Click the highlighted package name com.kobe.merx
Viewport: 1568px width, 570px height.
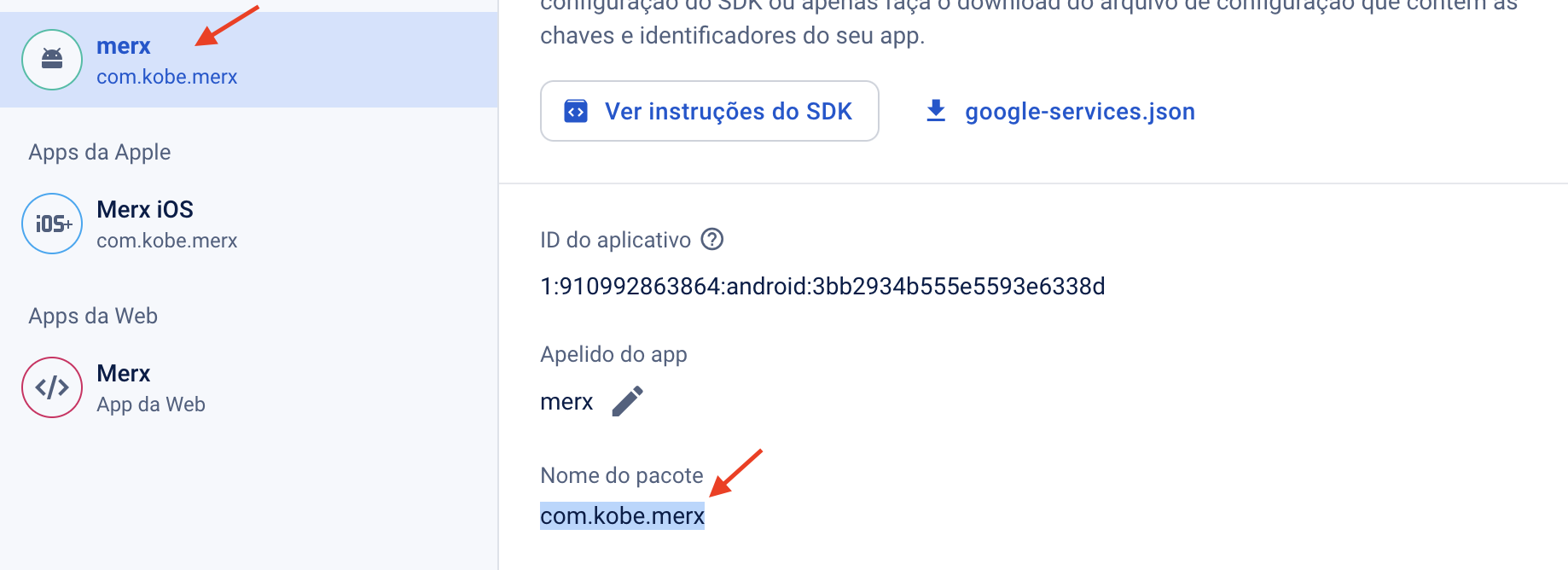622,516
